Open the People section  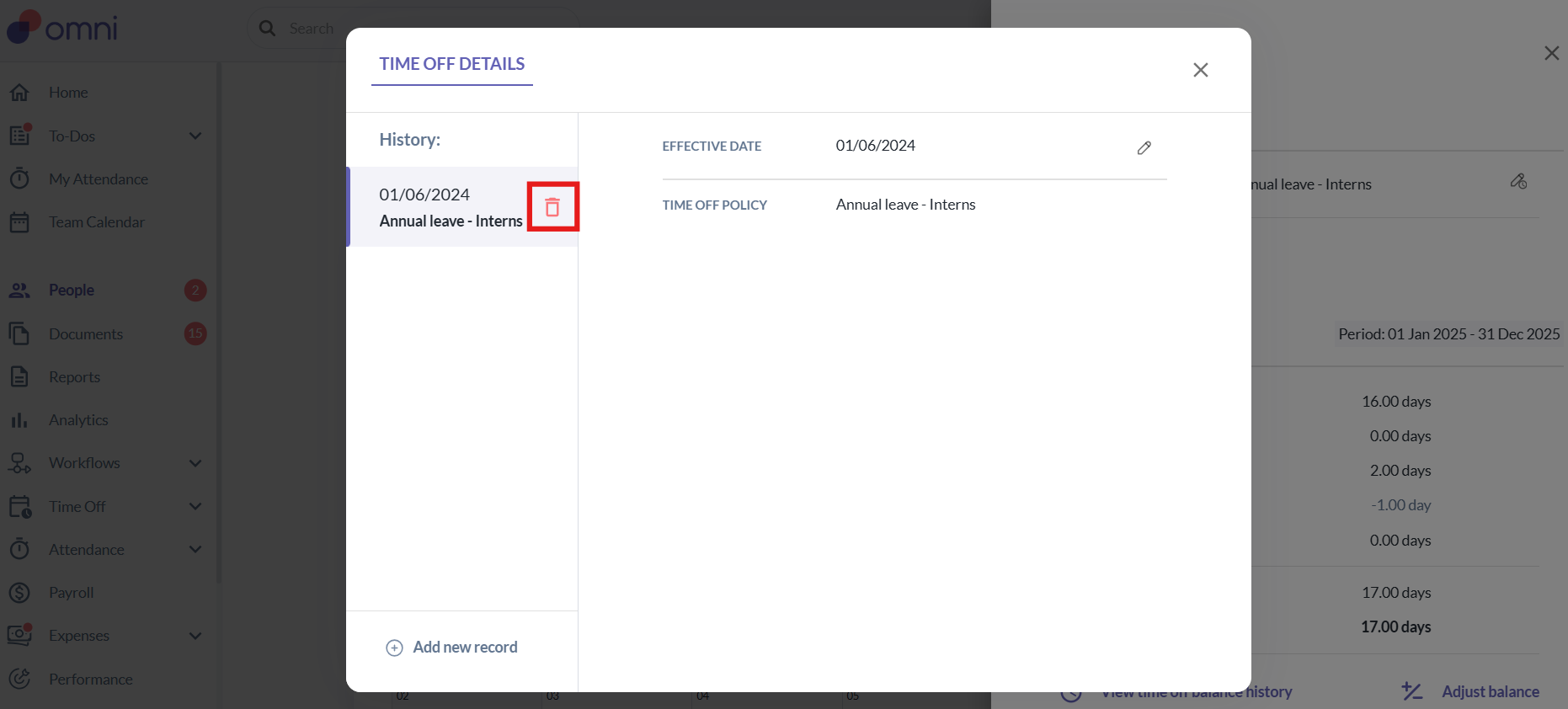pos(72,291)
